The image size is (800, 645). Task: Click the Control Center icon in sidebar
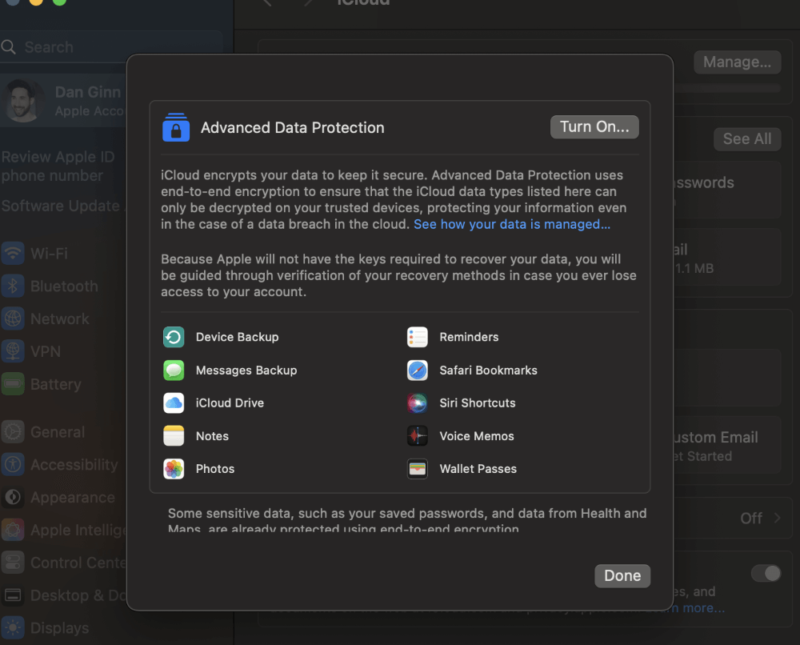coord(13,562)
